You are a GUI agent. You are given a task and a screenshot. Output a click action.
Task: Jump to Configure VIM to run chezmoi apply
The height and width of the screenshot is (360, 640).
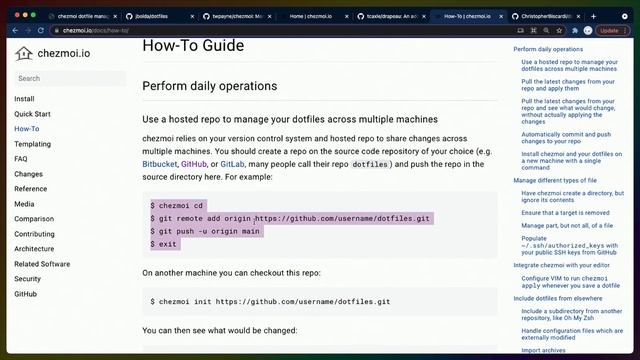[x=571, y=282]
